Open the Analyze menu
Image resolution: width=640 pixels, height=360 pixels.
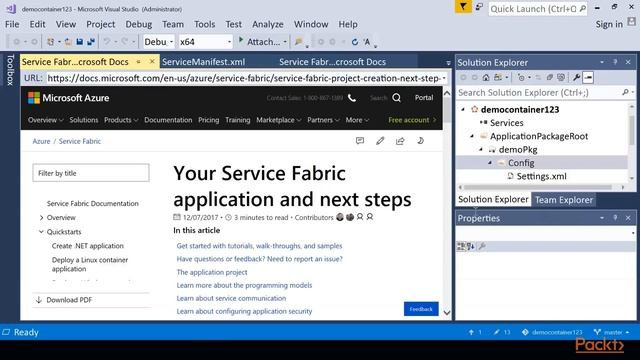[x=268, y=24]
